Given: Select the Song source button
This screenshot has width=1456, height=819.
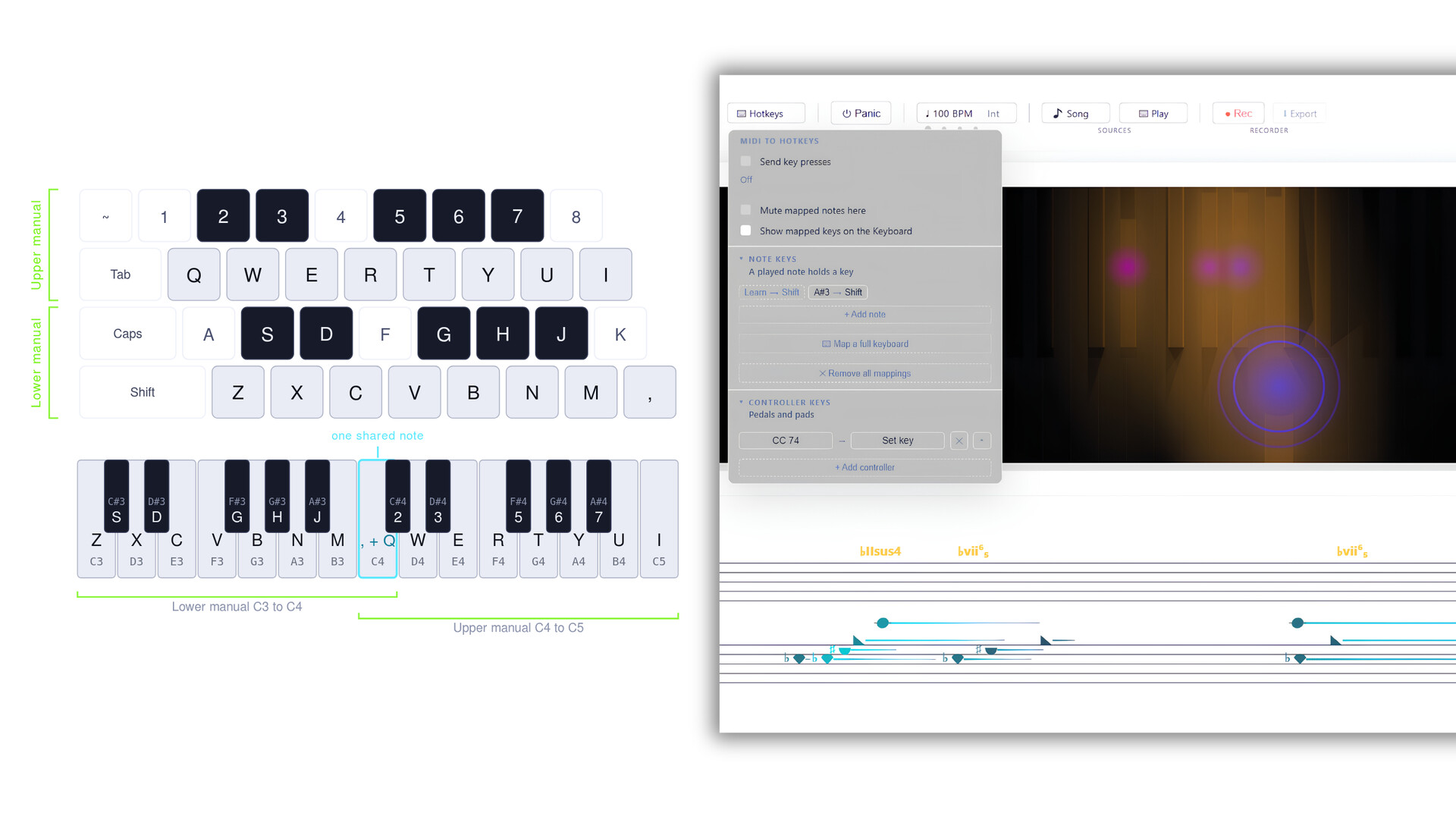Looking at the screenshot, I should click(1075, 113).
